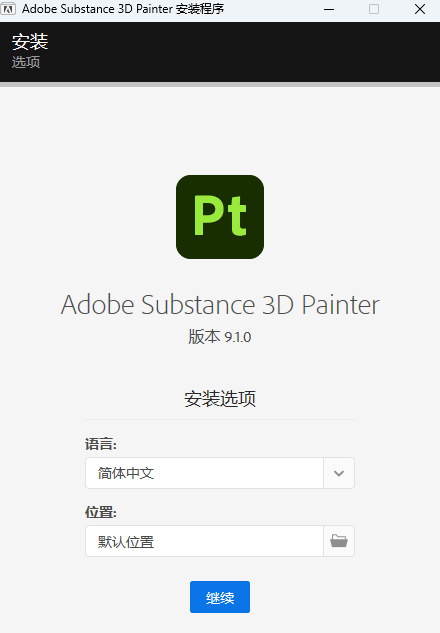Click the 版本 9.1.0 version text

[220, 337]
